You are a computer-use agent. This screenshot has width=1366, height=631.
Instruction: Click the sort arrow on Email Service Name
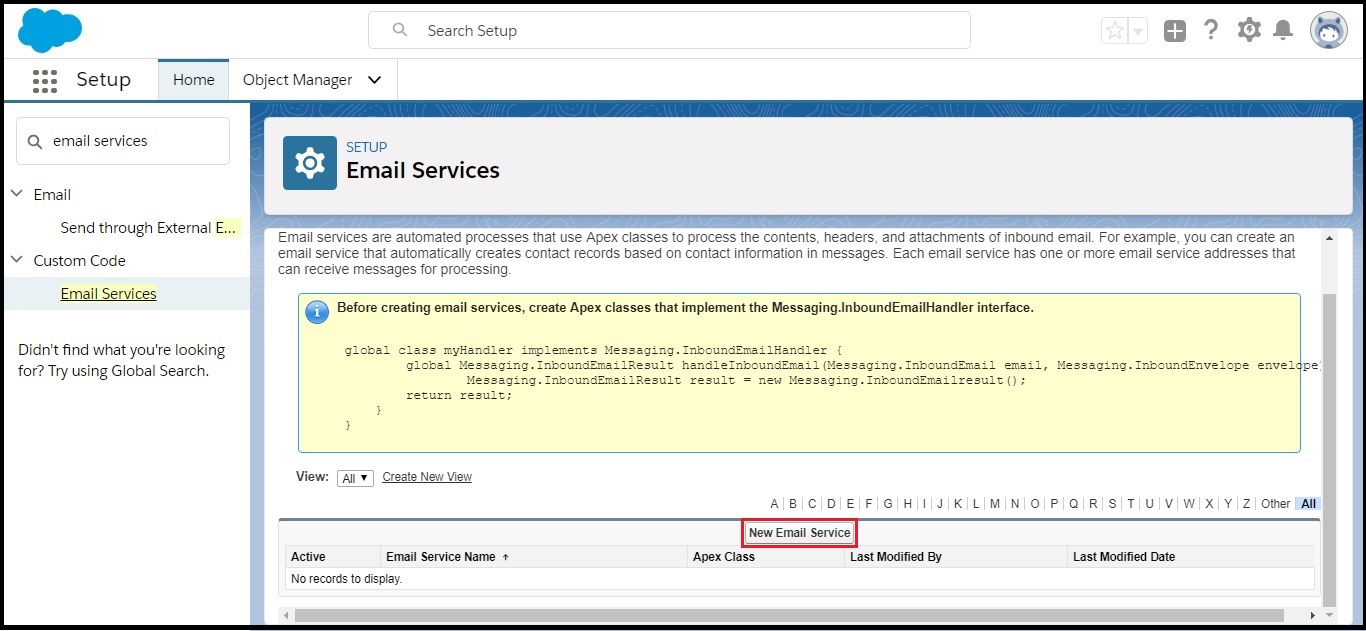505,557
